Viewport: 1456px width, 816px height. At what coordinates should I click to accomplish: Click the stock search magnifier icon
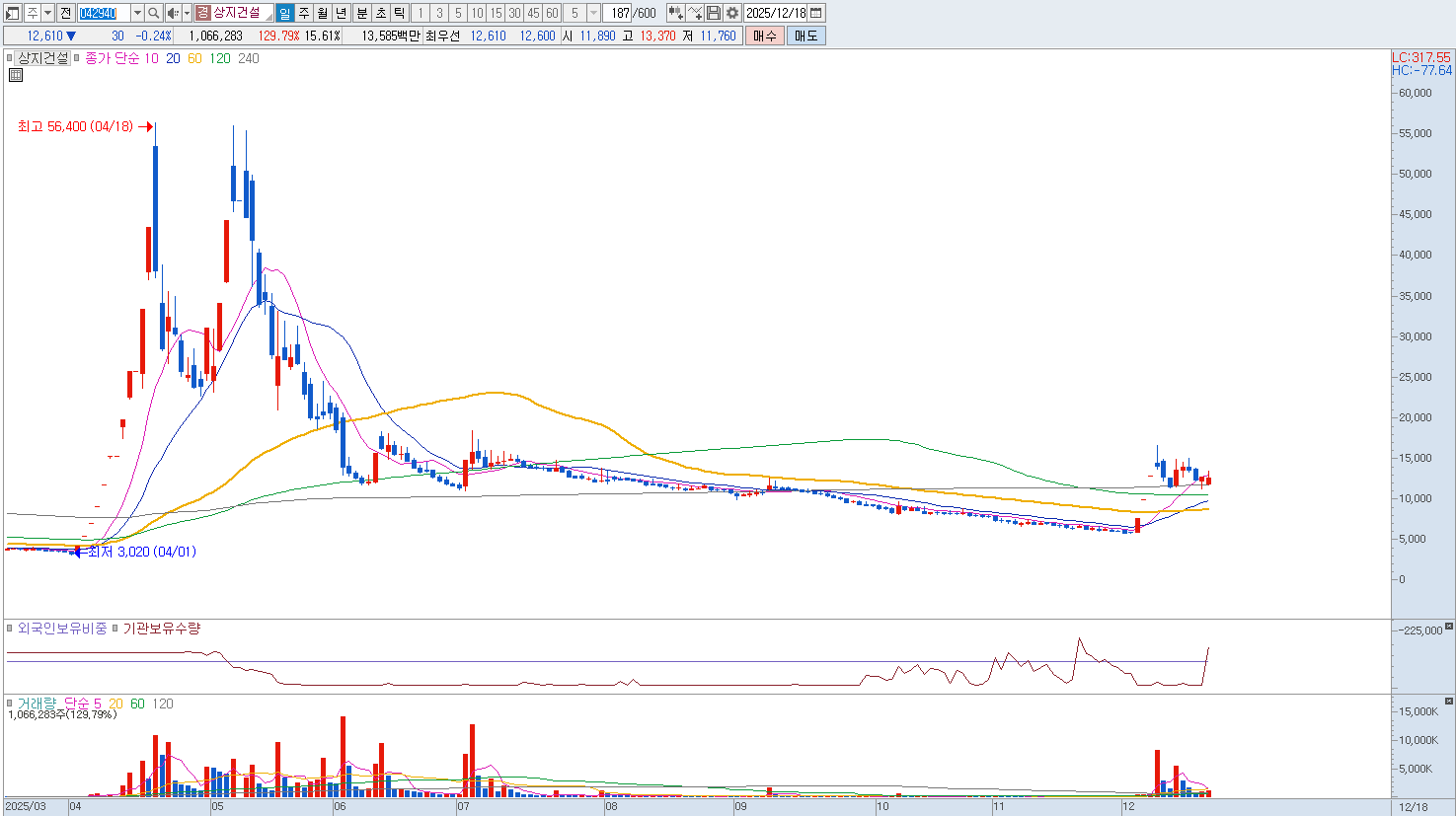(x=154, y=13)
